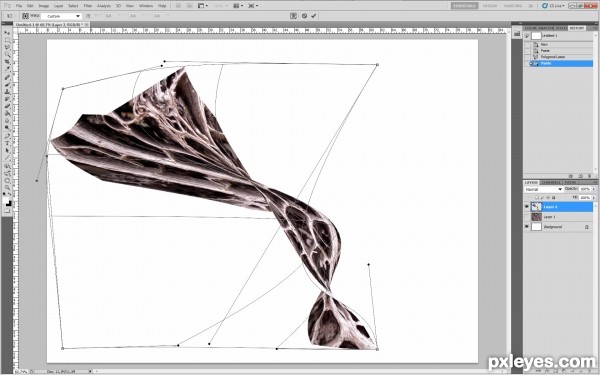
Task: Change the warp orientation icon
Action: click(x=88, y=16)
